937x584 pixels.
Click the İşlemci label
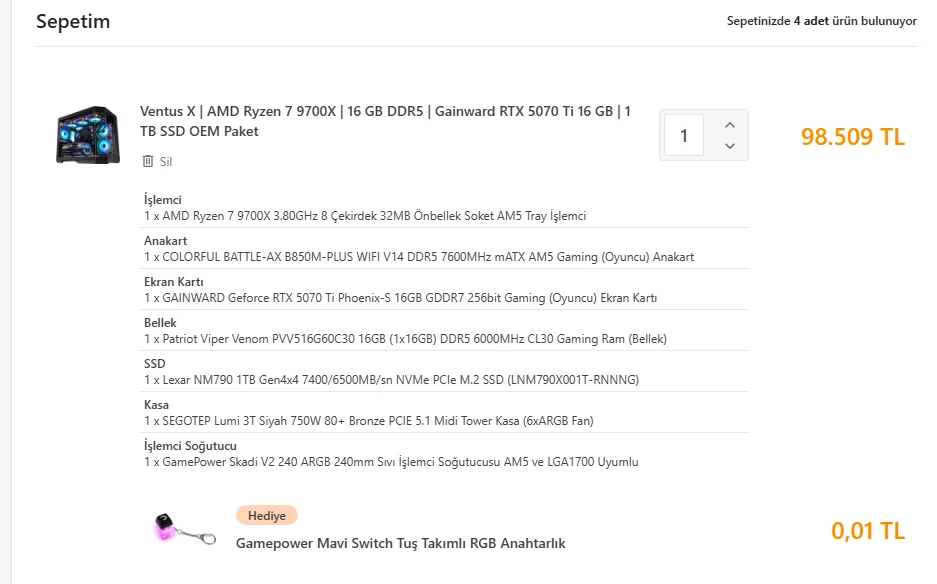[163, 200]
